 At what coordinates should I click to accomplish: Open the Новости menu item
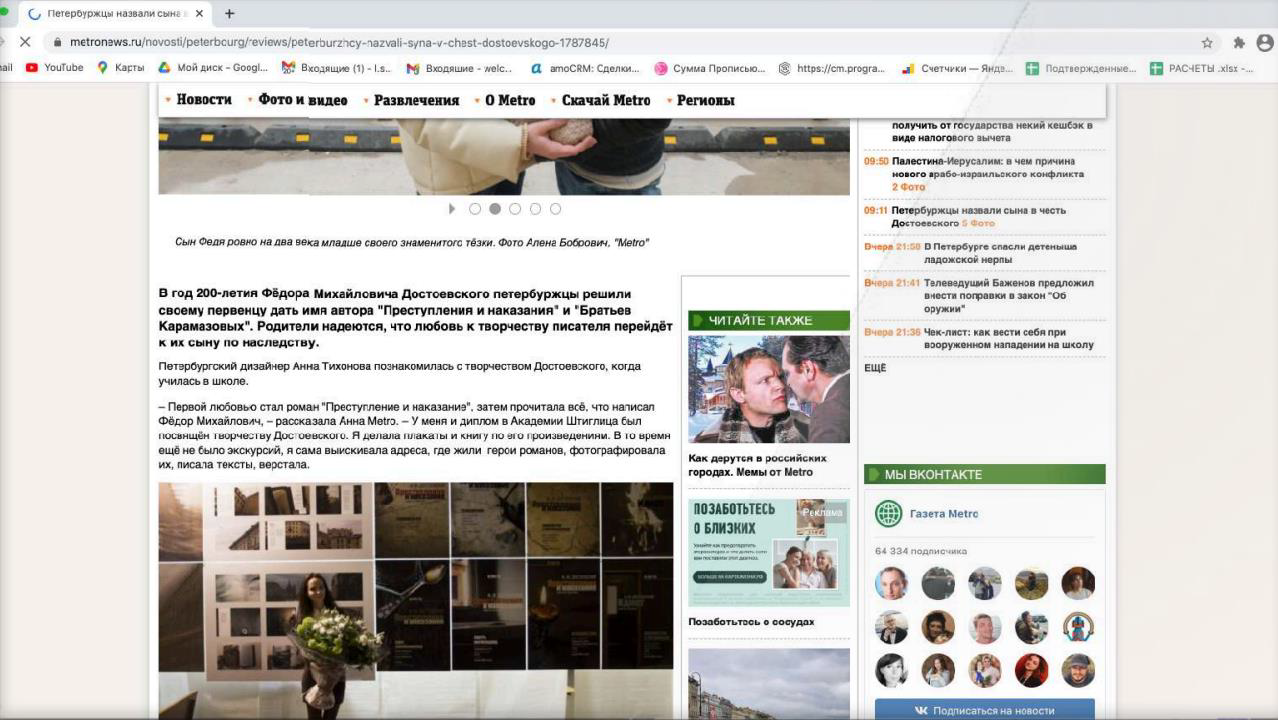tap(204, 100)
